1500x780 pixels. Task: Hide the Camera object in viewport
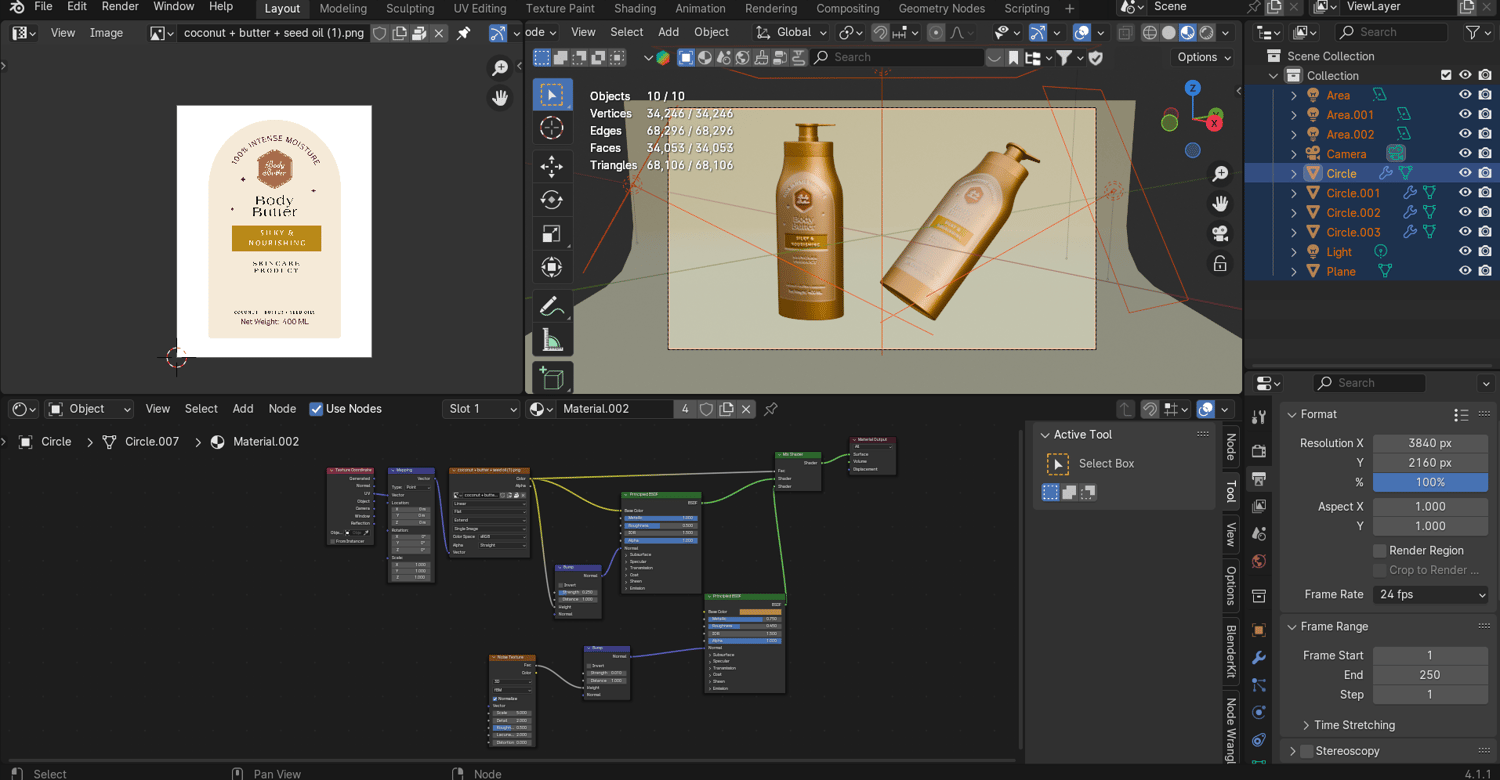click(1465, 154)
